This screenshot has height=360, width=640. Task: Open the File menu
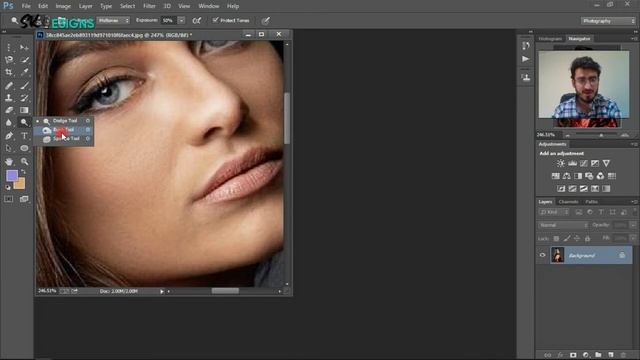click(x=26, y=6)
